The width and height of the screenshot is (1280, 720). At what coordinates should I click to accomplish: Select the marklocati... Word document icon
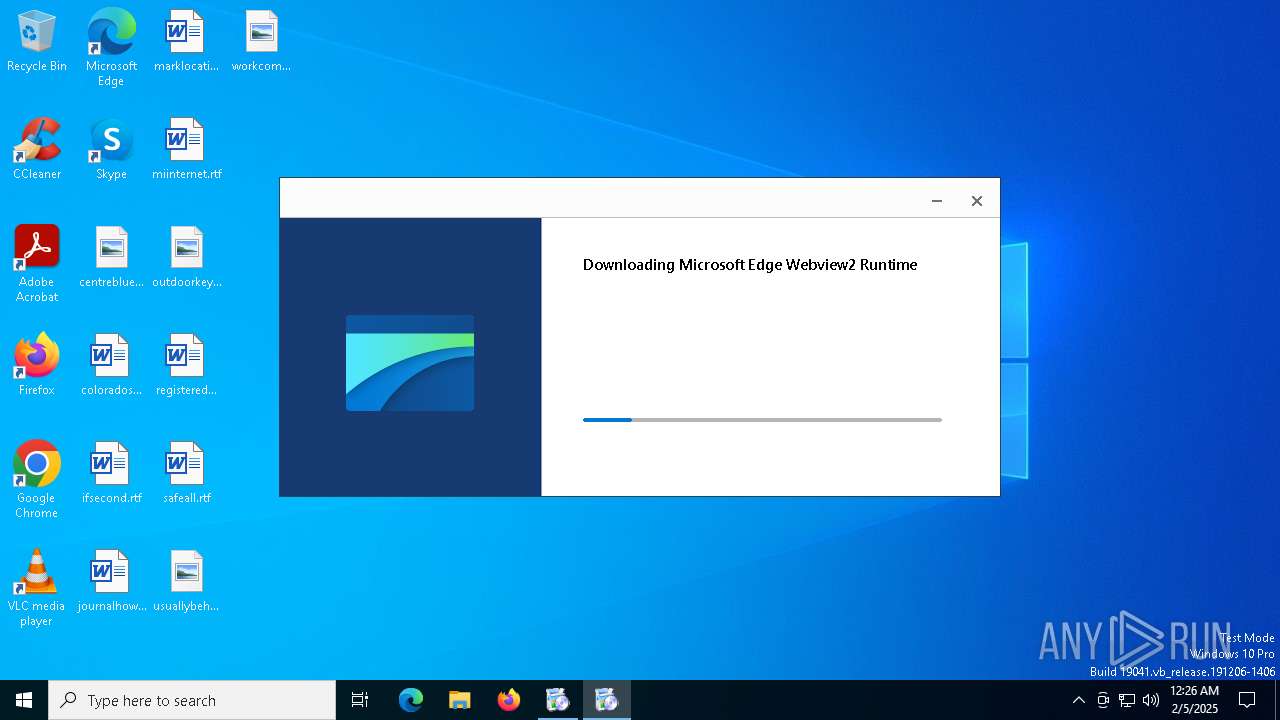click(x=186, y=42)
